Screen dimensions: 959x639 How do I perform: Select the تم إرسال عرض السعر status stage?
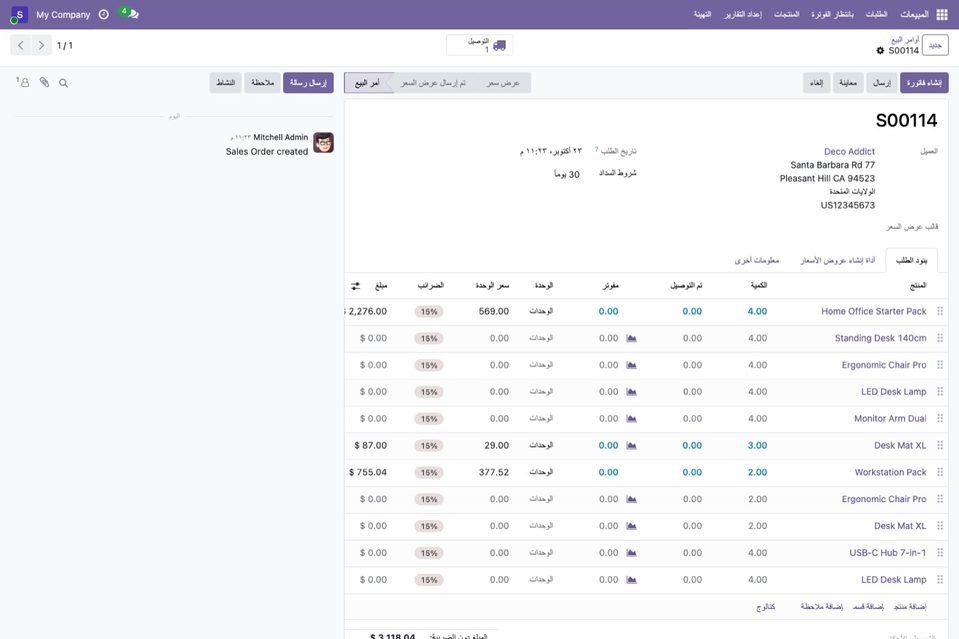tap(433, 83)
